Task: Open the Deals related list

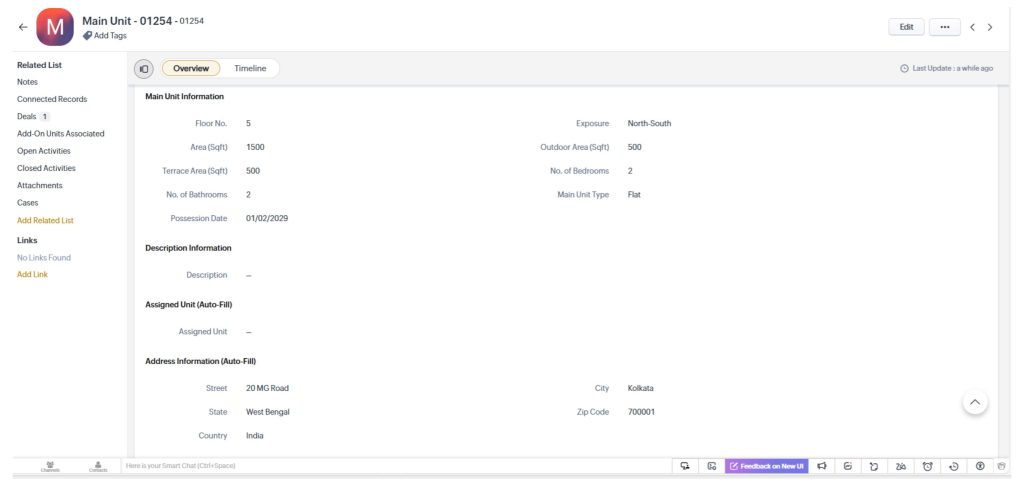Action: pyautogui.click(x=27, y=116)
